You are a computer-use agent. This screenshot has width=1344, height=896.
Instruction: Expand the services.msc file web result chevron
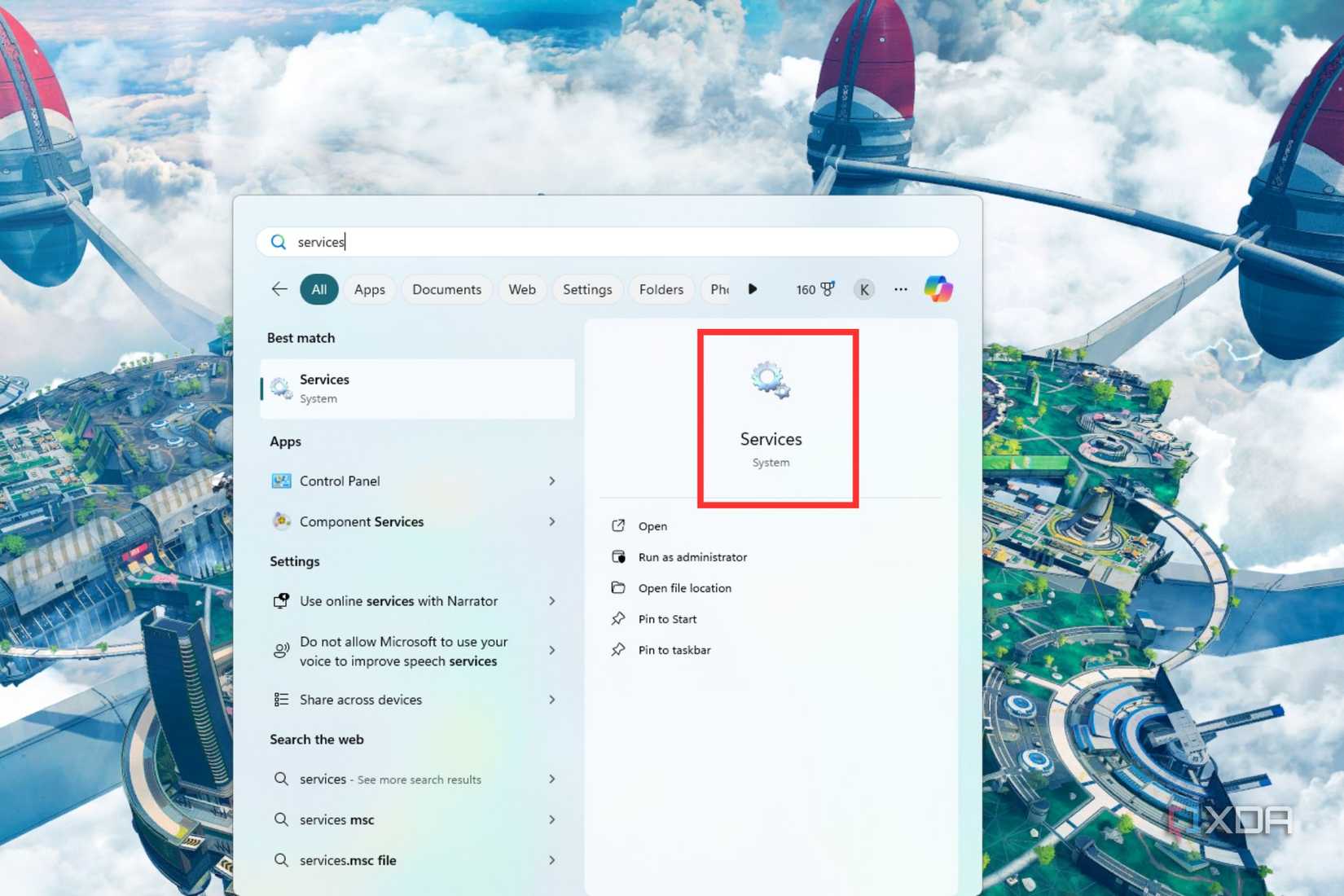[x=552, y=860]
